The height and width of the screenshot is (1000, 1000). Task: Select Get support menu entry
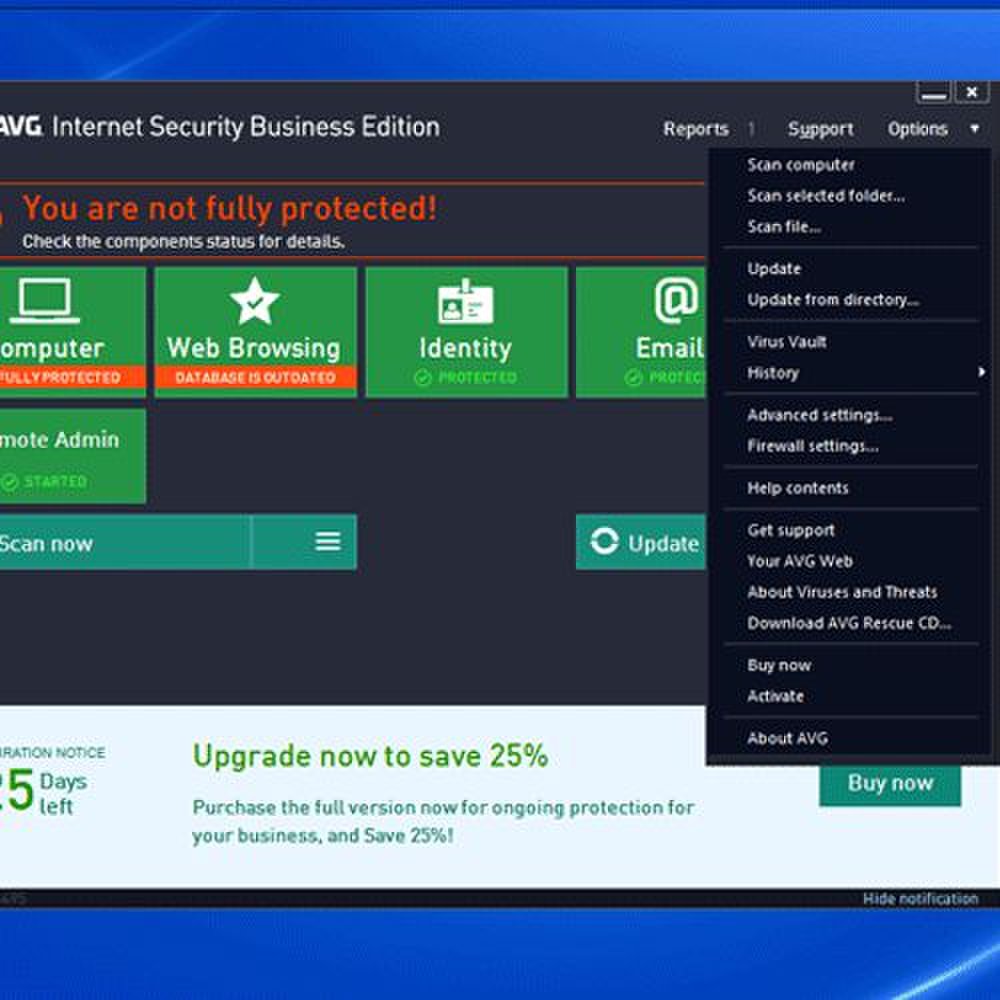(791, 531)
